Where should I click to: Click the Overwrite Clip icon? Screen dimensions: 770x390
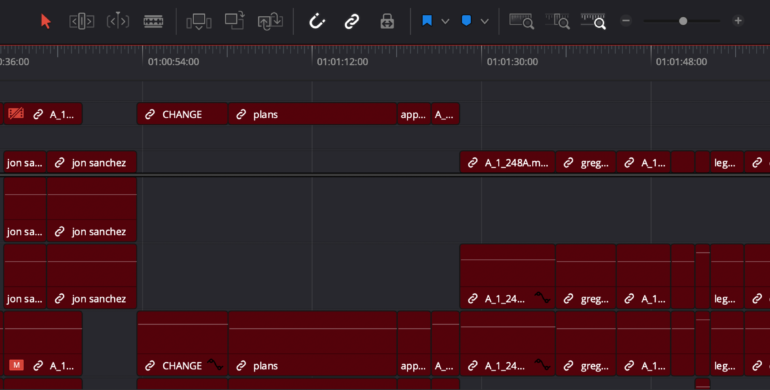point(235,21)
